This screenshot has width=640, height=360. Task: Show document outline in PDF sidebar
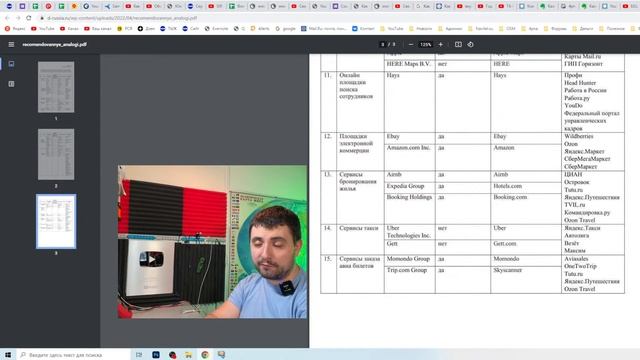coord(11,84)
